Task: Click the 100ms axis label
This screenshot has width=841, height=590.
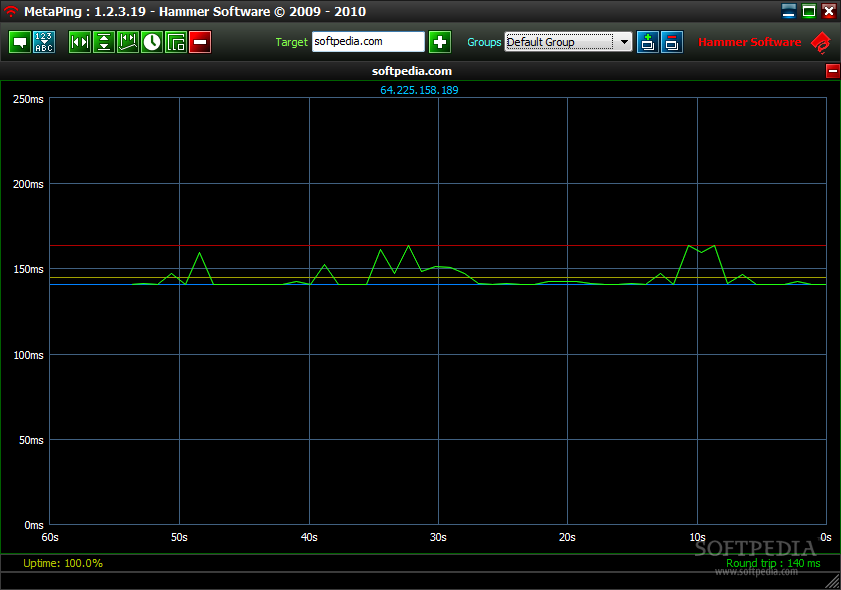Action: click(28, 355)
